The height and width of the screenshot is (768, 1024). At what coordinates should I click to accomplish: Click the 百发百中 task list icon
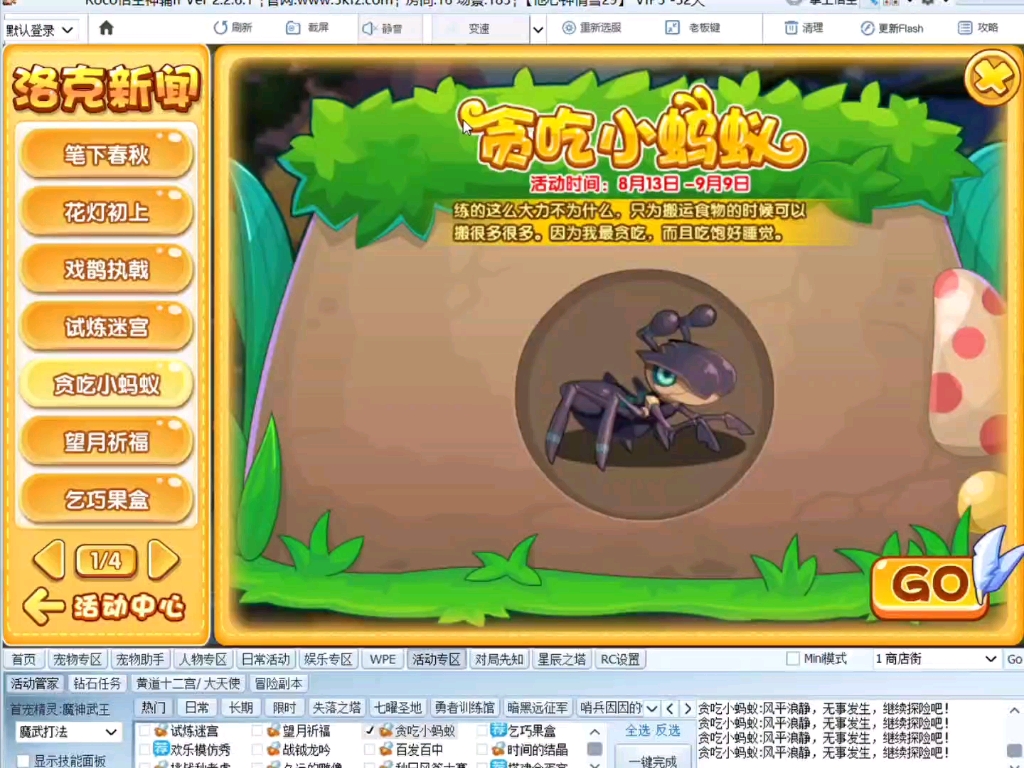tap(386, 749)
